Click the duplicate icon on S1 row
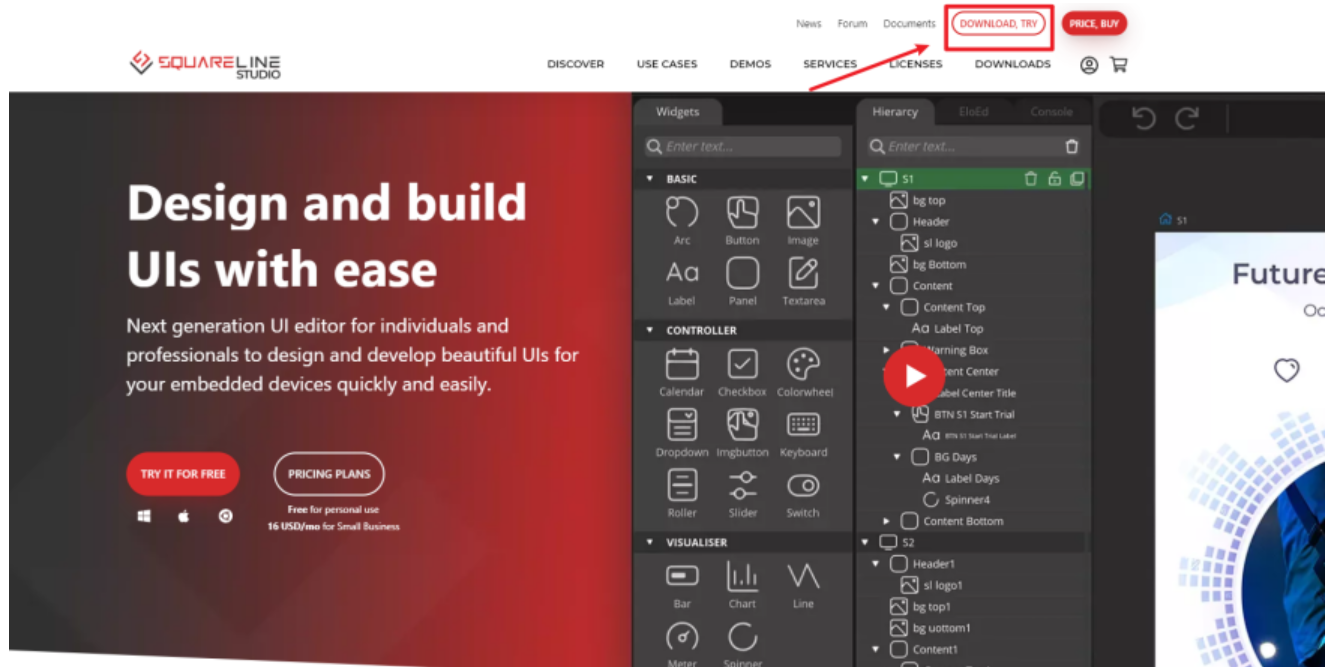The image size is (1325, 667). click(x=1077, y=179)
